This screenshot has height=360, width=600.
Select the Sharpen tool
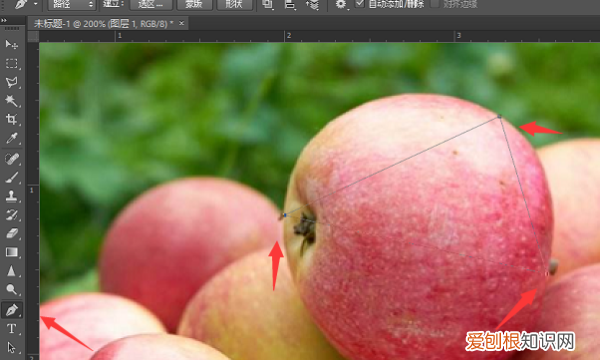tap(11, 271)
